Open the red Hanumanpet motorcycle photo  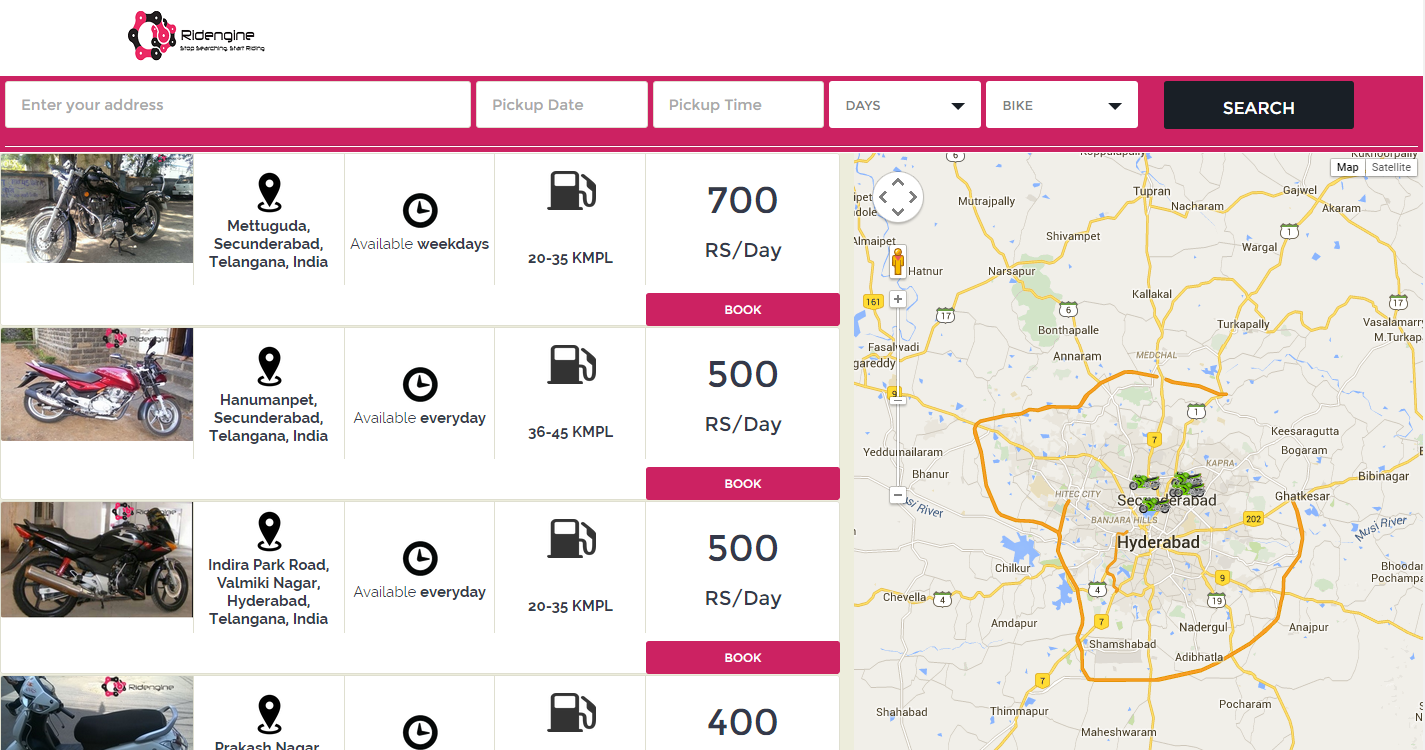point(97,385)
